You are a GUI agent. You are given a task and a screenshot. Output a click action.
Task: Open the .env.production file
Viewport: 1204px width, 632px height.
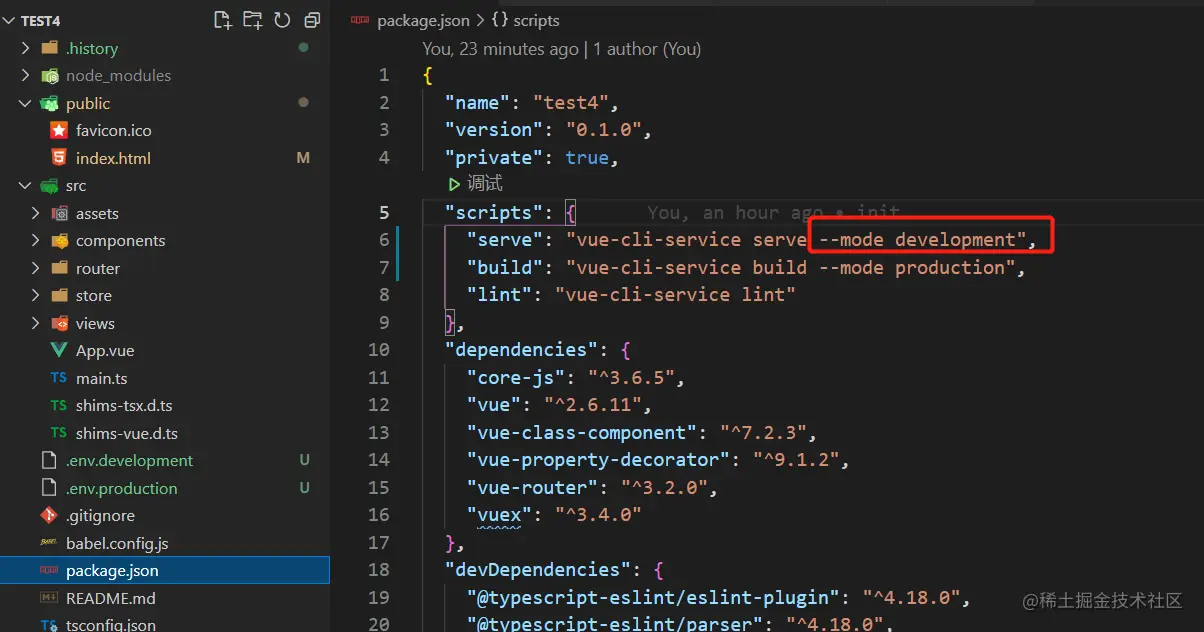[121, 489]
